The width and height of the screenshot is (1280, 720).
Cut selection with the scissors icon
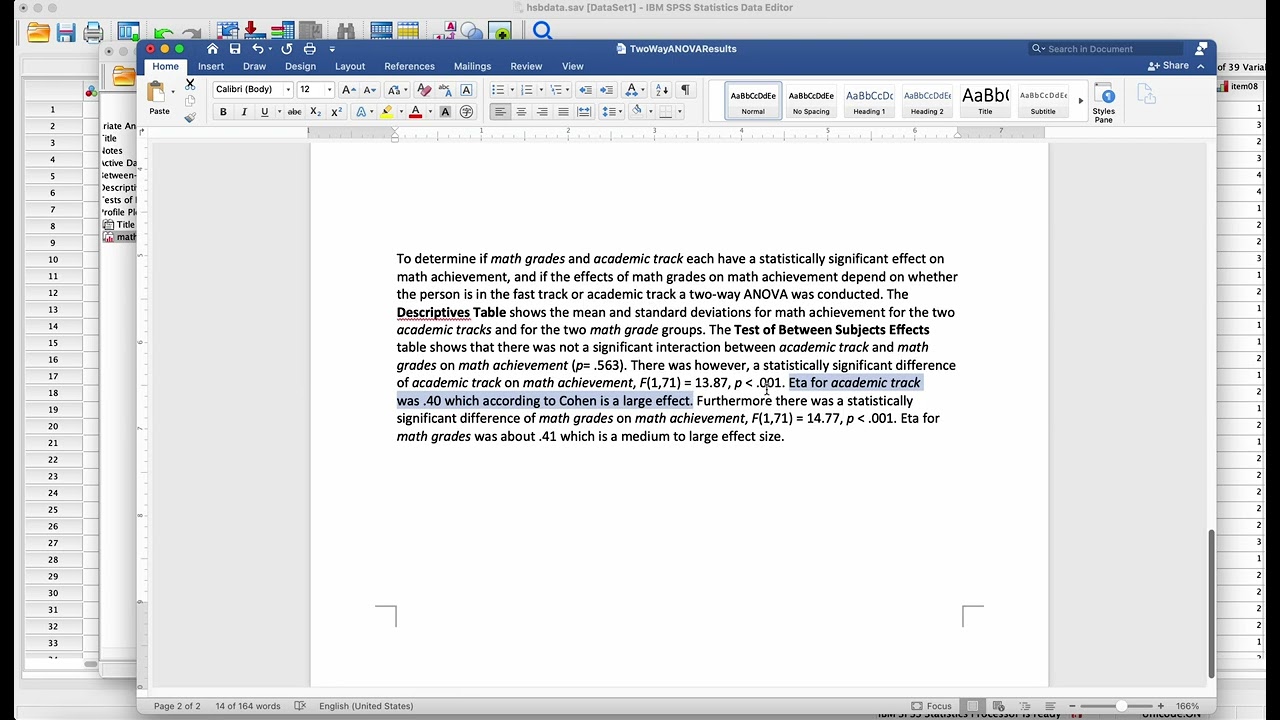[x=190, y=86]
